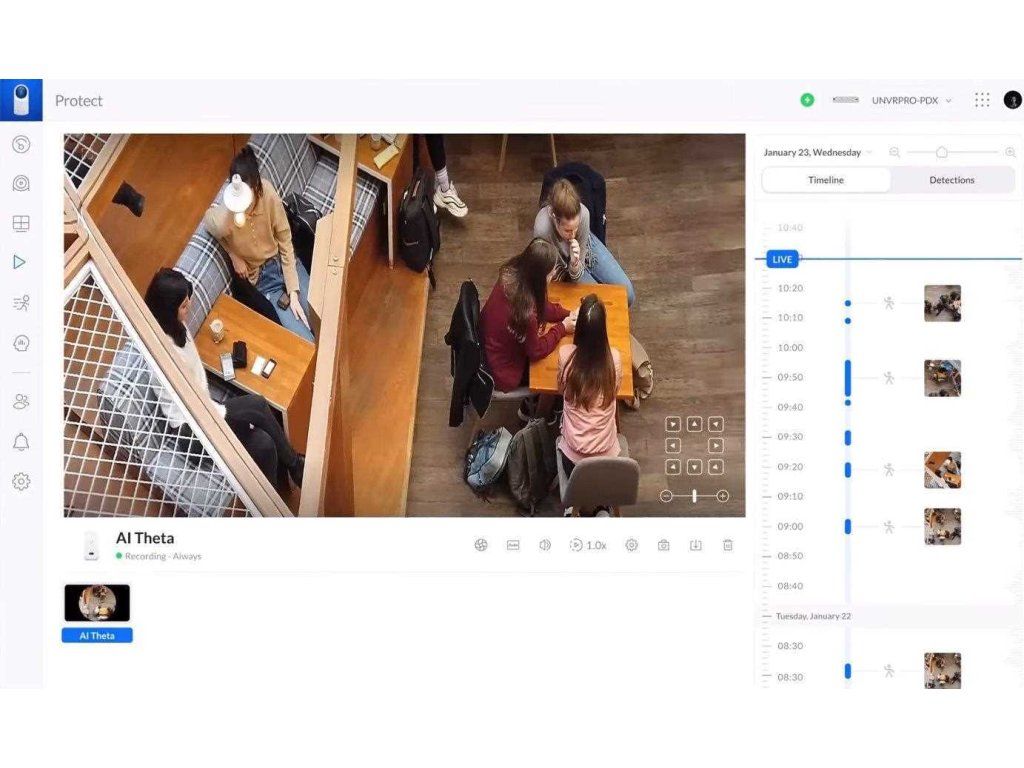Viewport: 1024px width, 768px height.
Task: Click PTZ zoom-out minus button on video
Action: 665,496
